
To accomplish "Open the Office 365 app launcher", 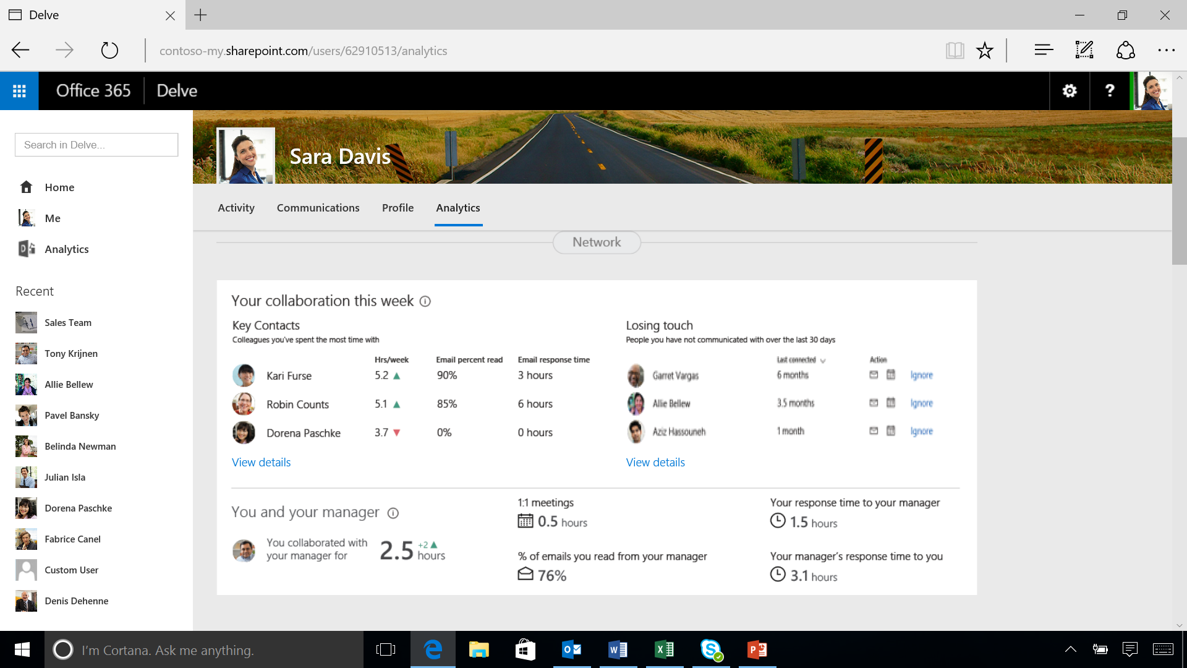I will 19,90.
